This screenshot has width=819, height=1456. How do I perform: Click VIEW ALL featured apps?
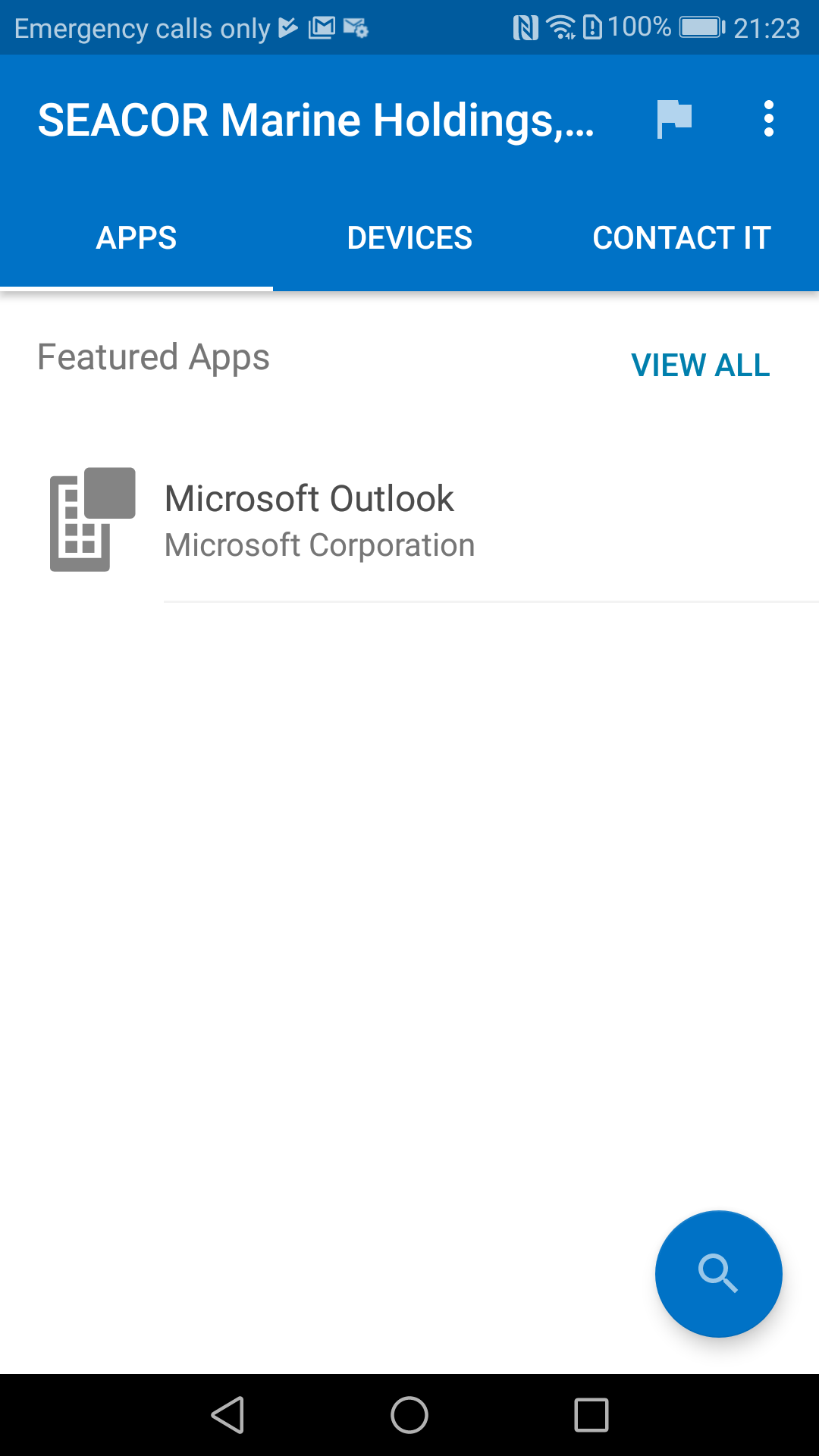(700, 366)
